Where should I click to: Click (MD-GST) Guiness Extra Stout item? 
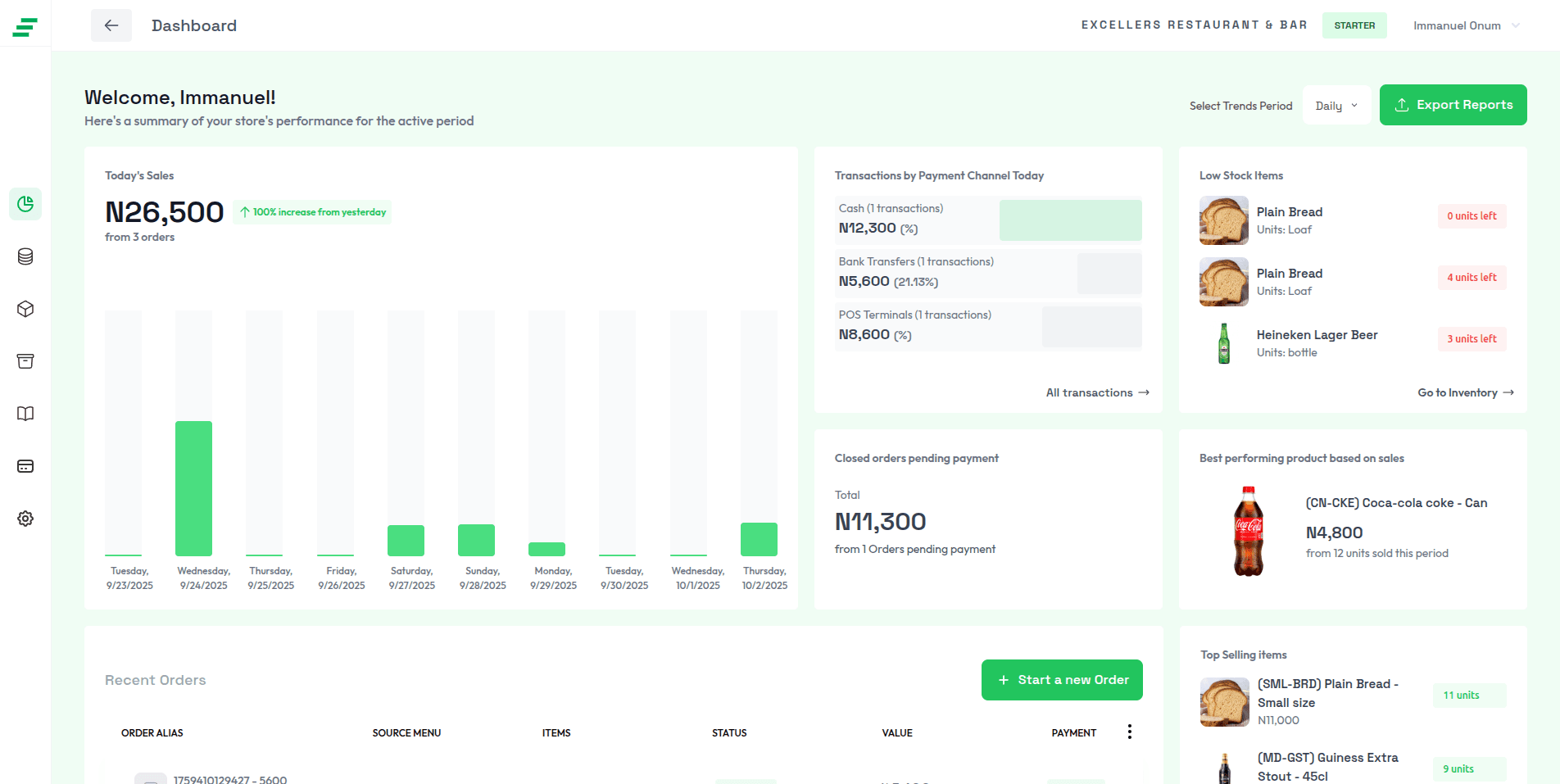[x=1327, y=767]
